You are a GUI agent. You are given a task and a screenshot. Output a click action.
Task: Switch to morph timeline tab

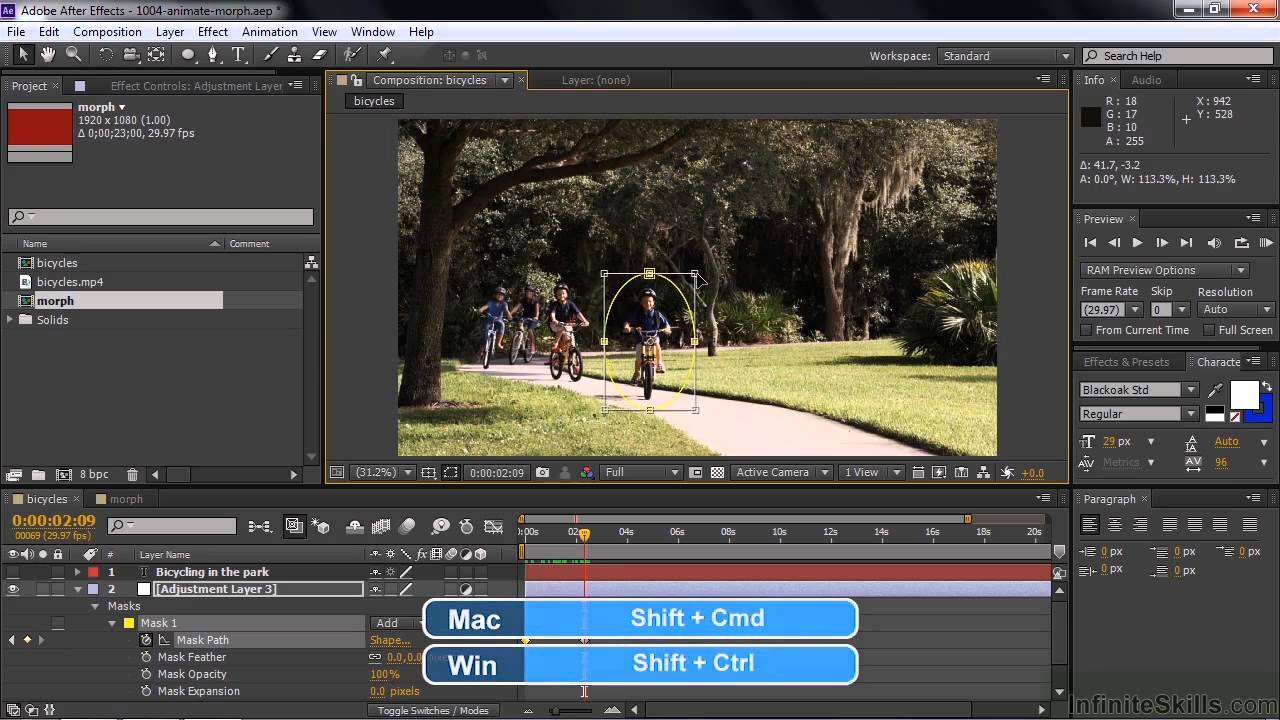126,499
